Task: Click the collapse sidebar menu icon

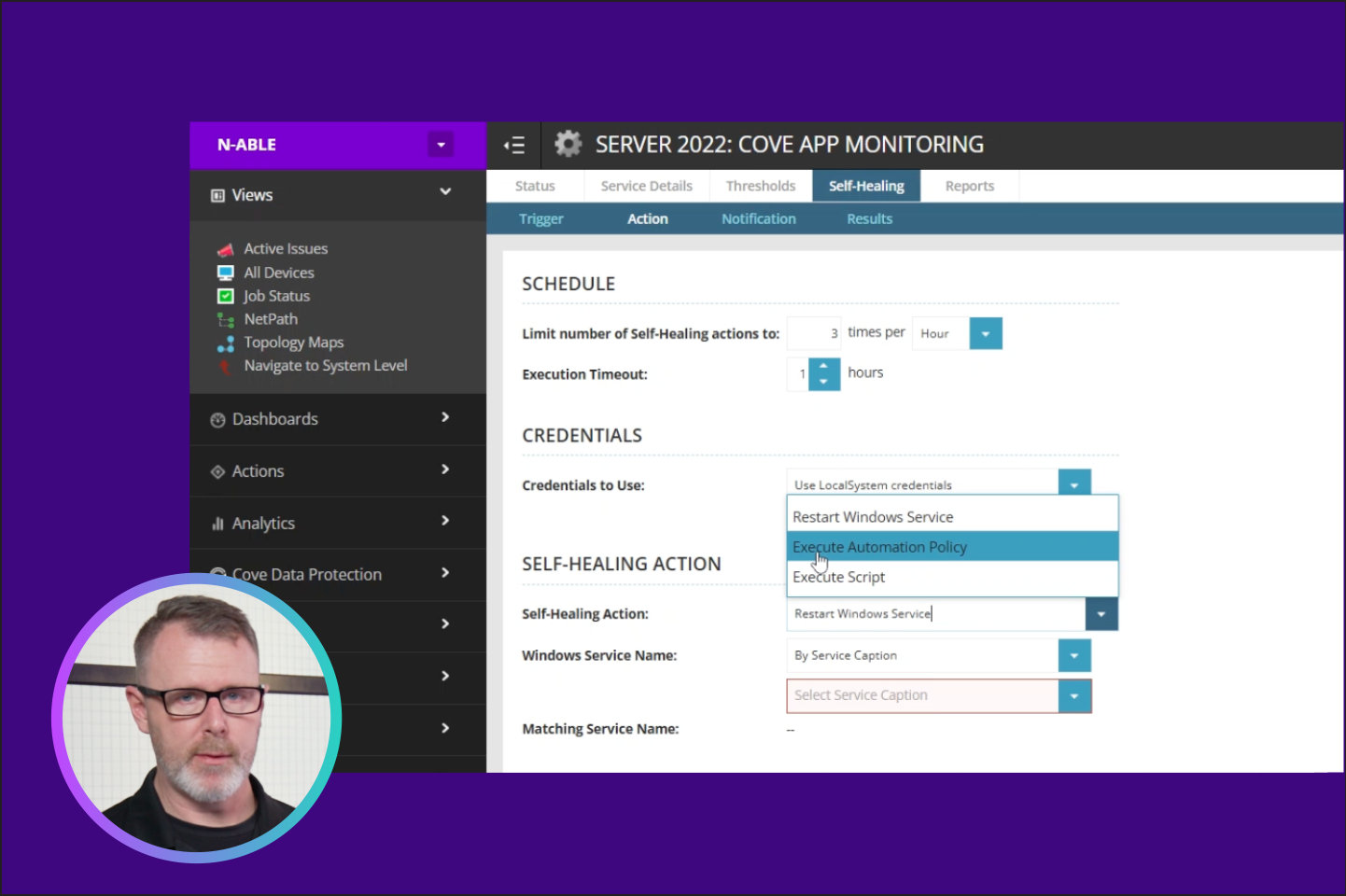Action: tap(514, 146)
